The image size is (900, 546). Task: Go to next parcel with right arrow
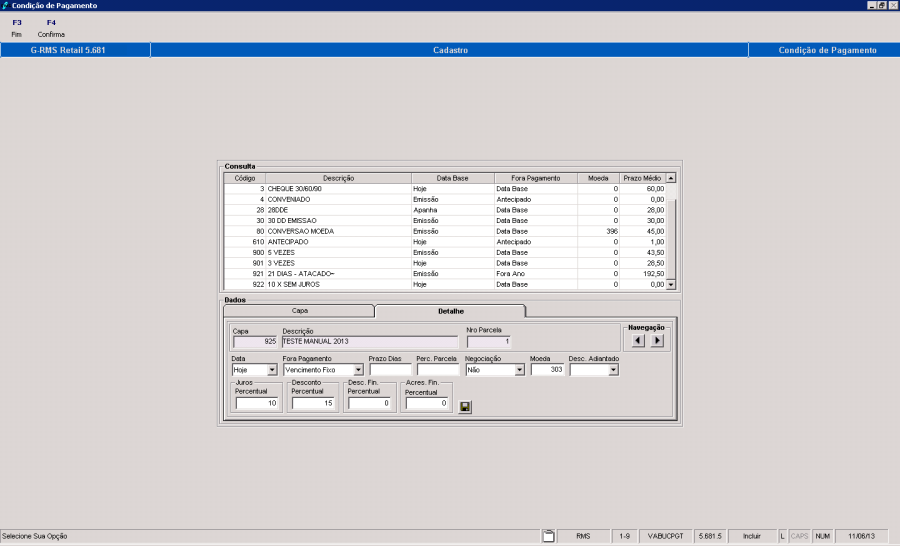657,340
